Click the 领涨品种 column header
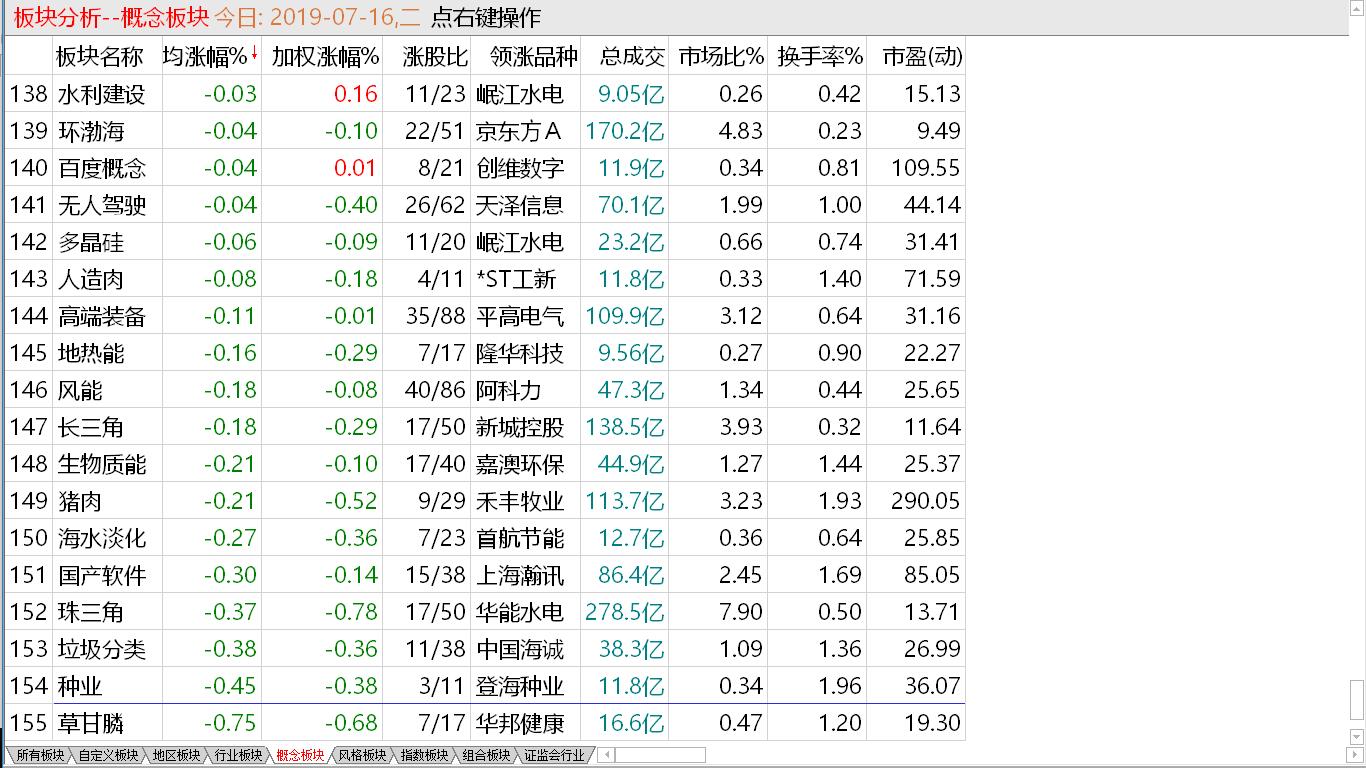 pyautogui.click(x=526, y=56)
